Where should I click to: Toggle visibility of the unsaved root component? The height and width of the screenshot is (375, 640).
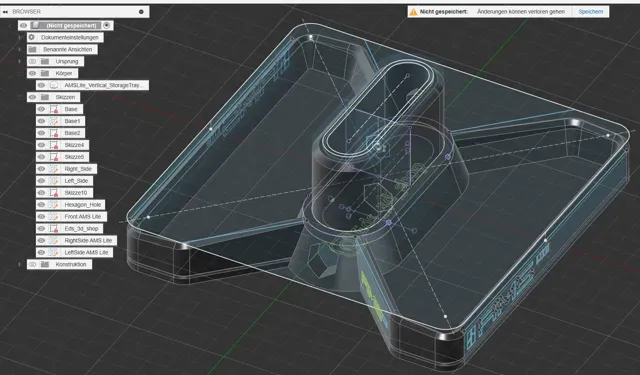[x=23, y=25]
